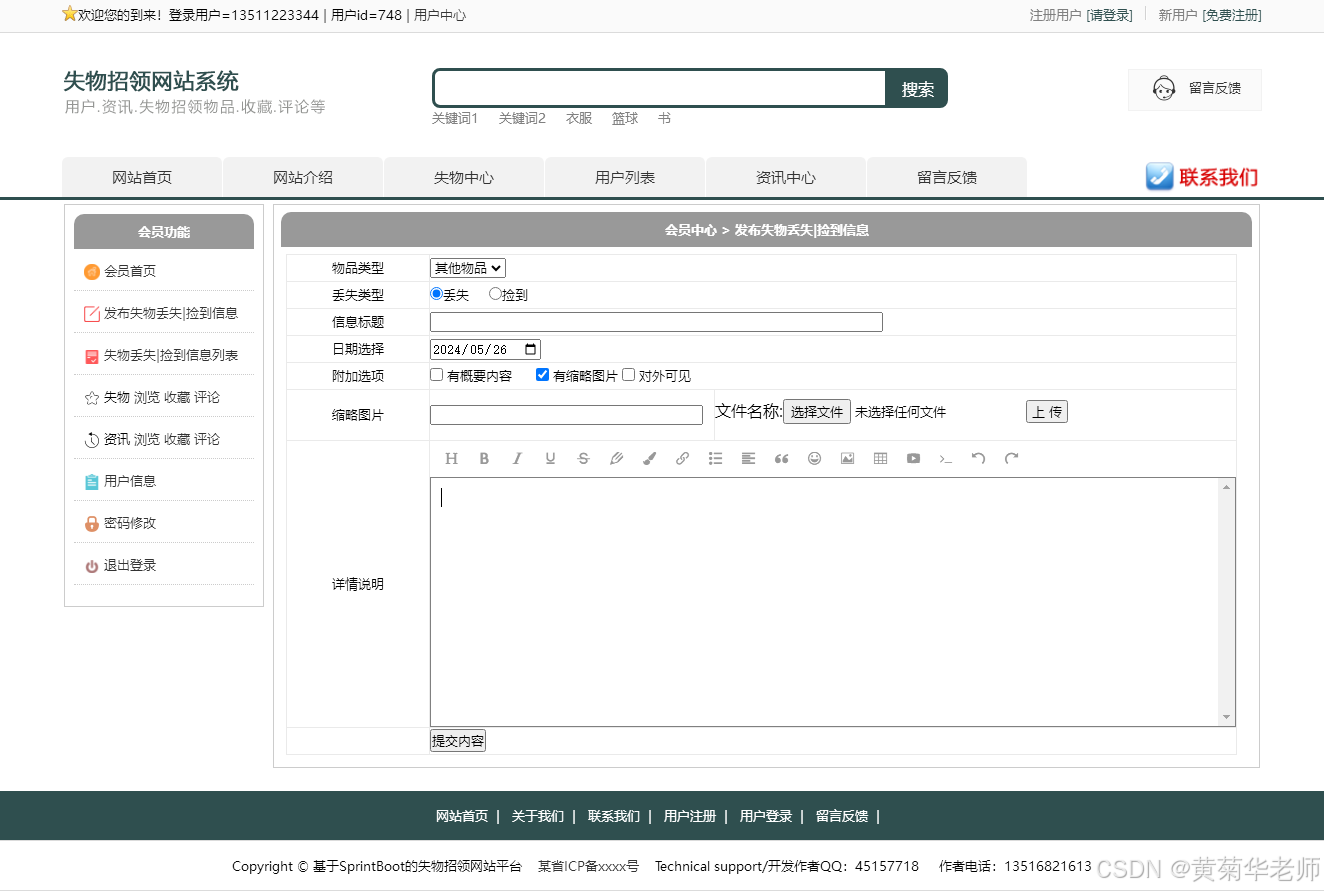Open 资讯 浏览 收藏 评论 in sidebar
This screenshot has width=1324, height=891.
[x=162, y=439]
